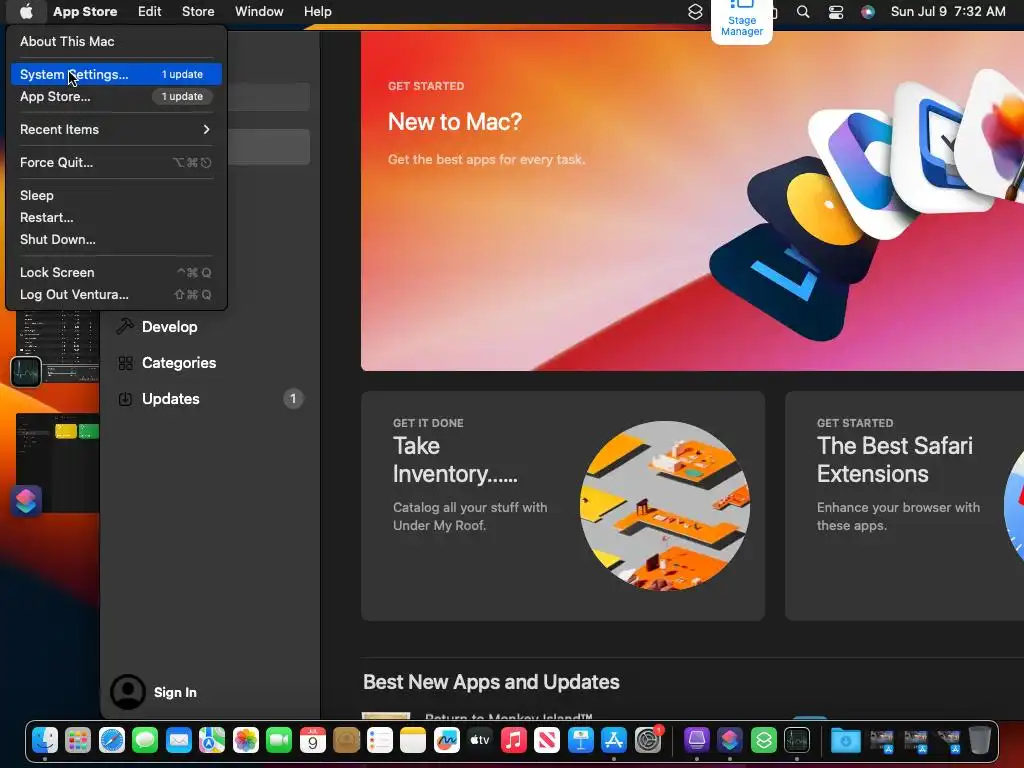The height and width of the screenshot is (768, 1024).
Task: Click the Develop hammer icon
Action: [x=125, y=326]
